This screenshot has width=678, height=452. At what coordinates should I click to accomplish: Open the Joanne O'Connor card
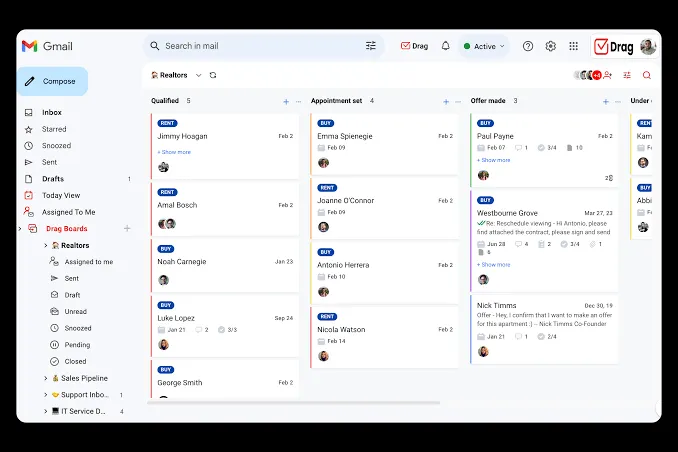coord(384,208)
